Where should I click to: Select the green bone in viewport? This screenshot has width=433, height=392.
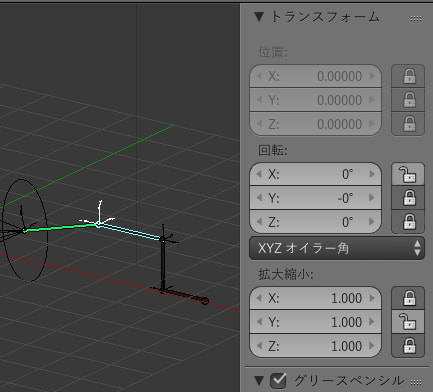tap(60, 228)
